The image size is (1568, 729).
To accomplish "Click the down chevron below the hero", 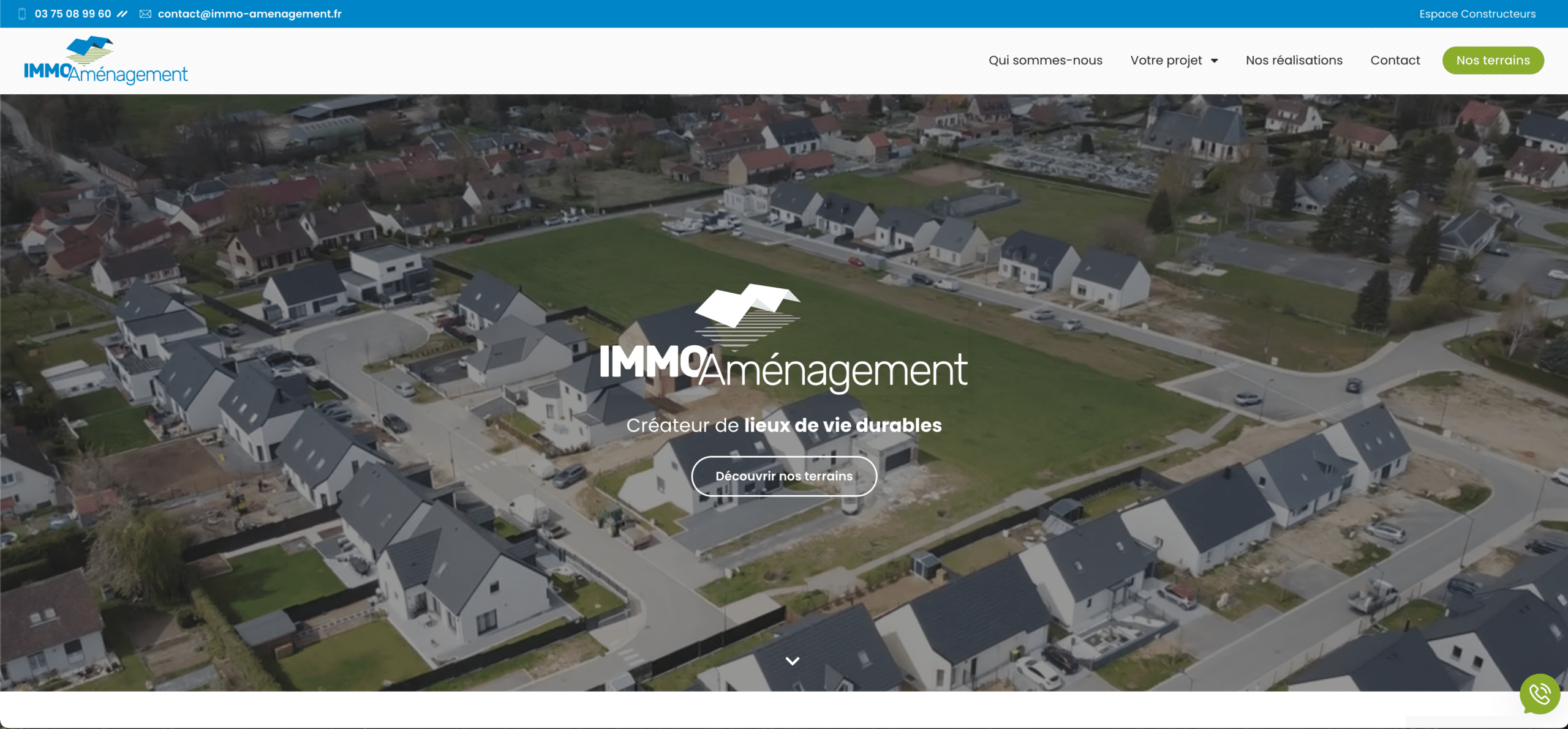I will (792, 660).
